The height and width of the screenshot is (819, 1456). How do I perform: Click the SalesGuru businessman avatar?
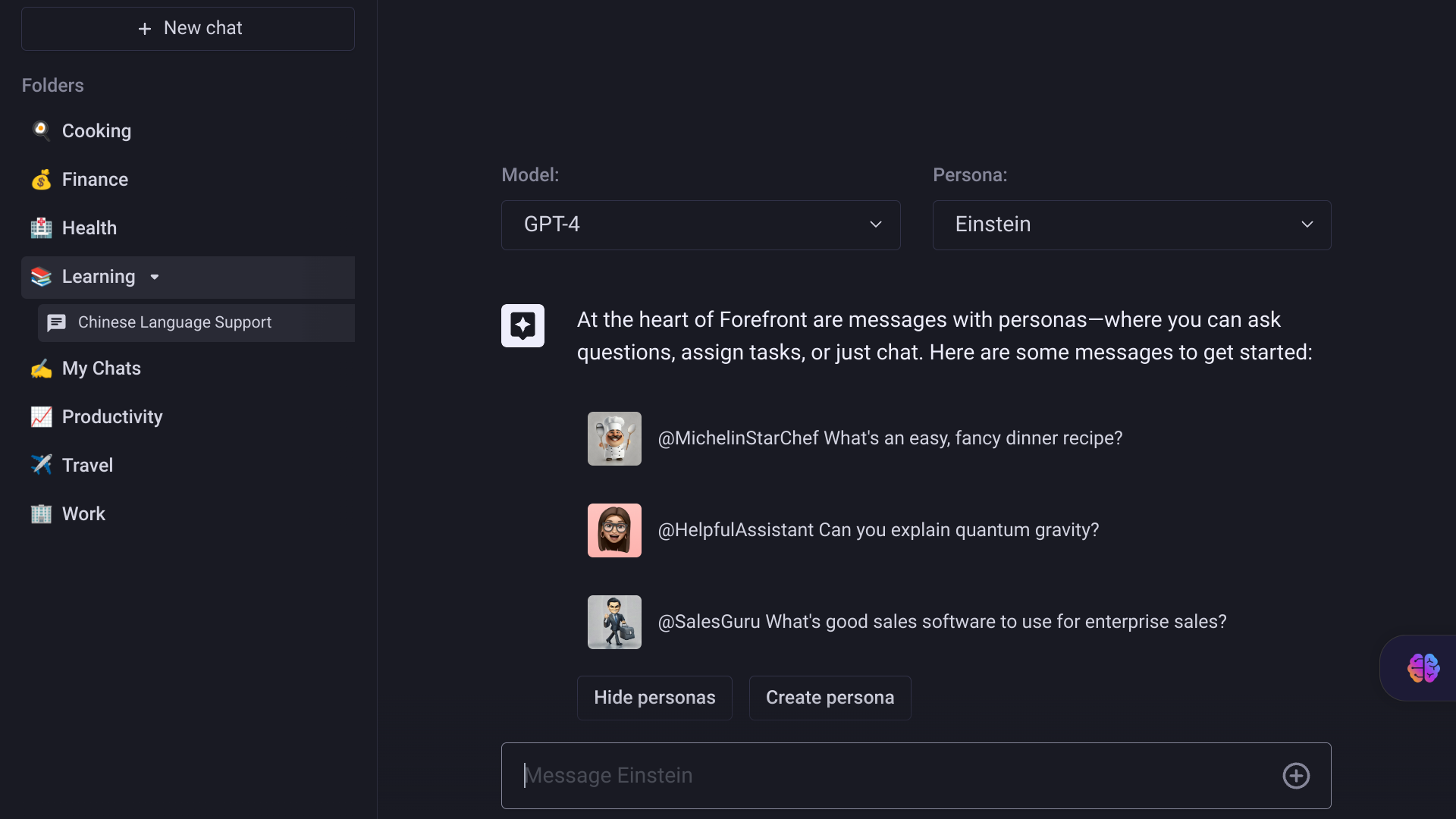coord(614,622)
